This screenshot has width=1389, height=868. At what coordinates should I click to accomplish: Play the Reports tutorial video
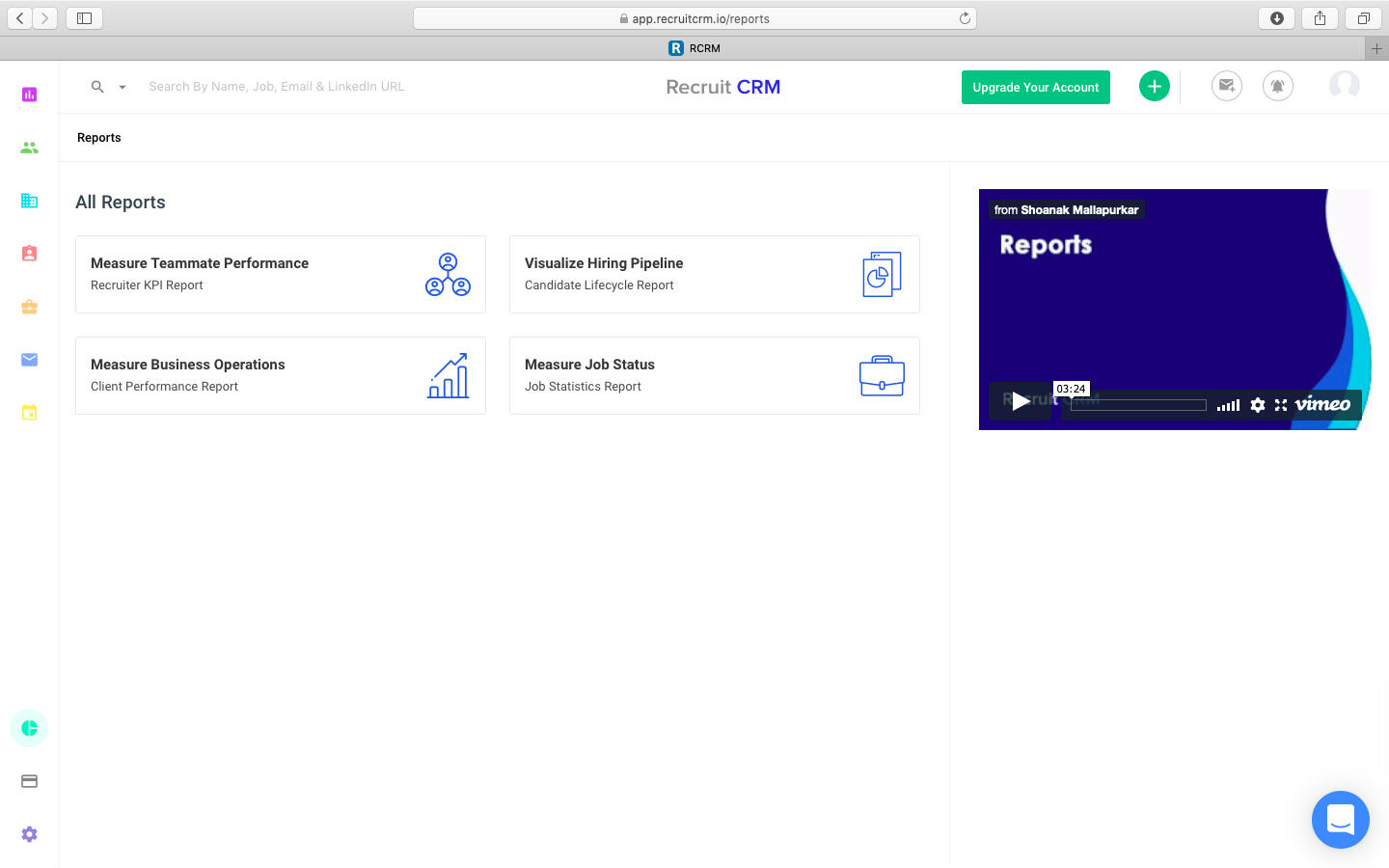[1021, 401]
